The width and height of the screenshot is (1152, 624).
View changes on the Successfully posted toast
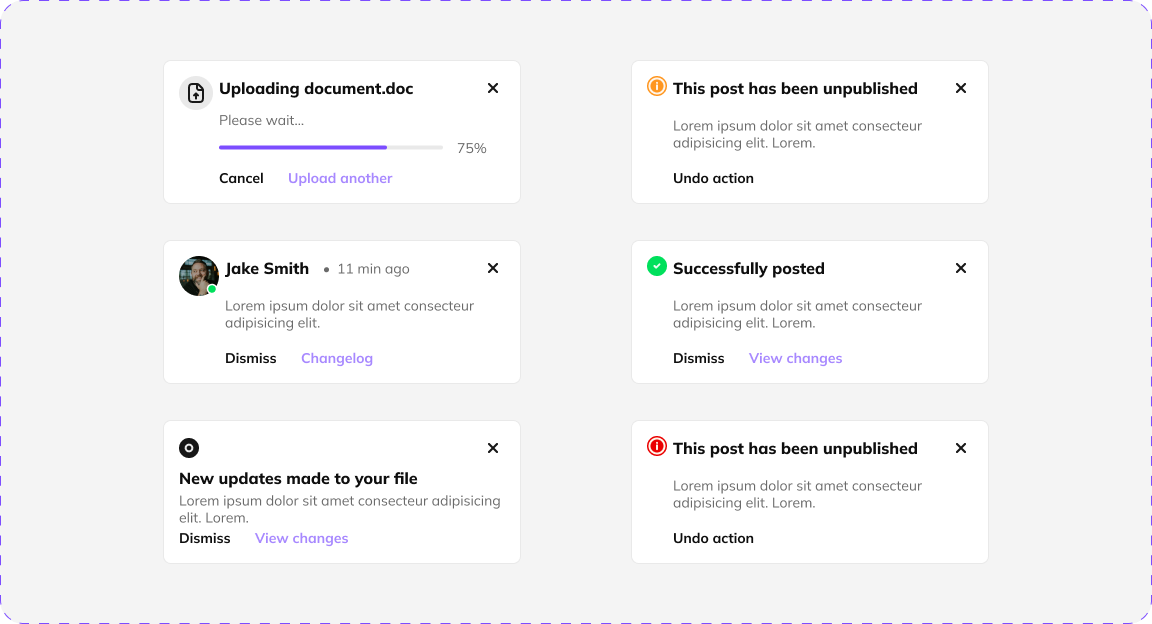795,358
